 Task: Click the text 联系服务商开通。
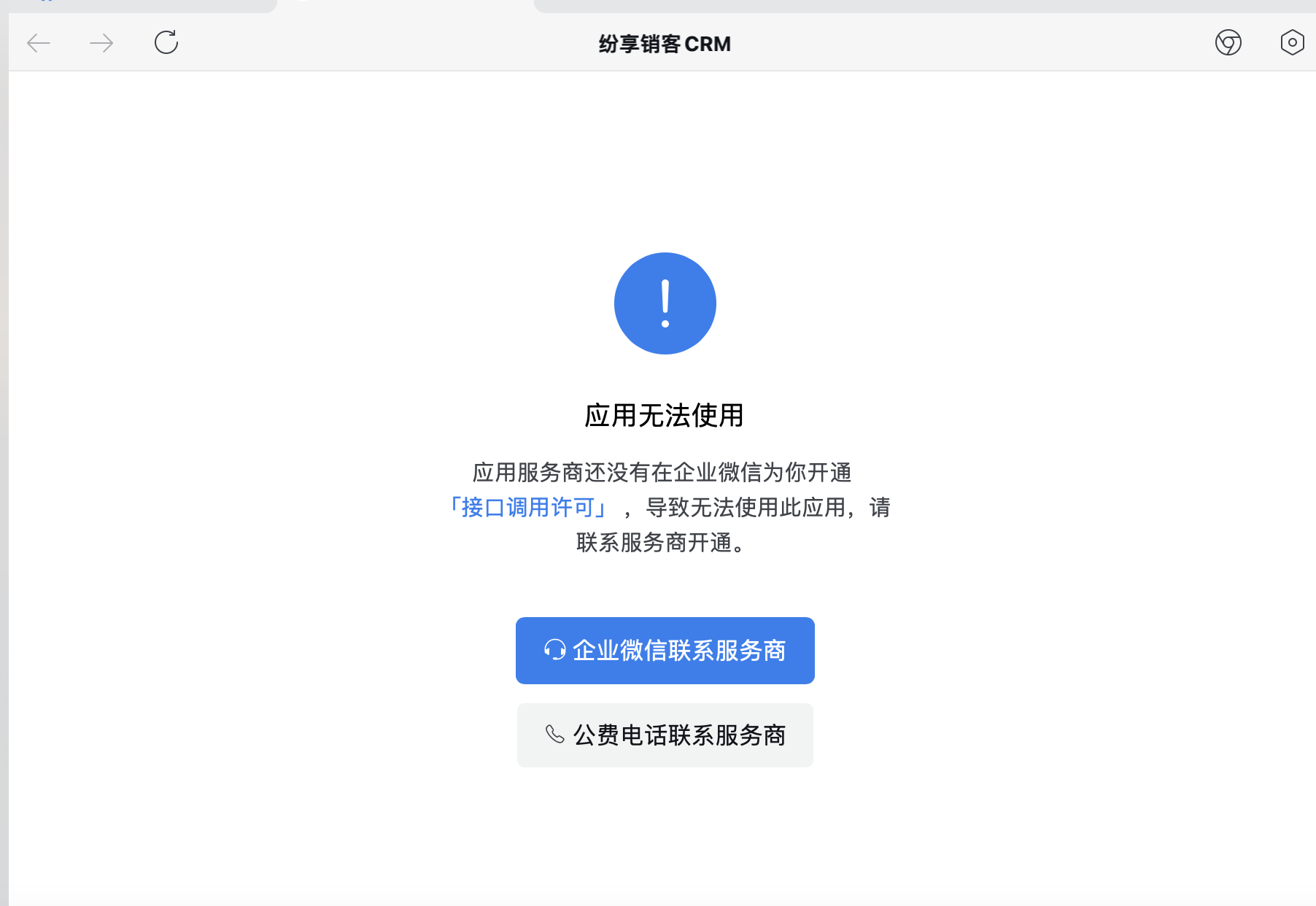[x=665, y=542]
